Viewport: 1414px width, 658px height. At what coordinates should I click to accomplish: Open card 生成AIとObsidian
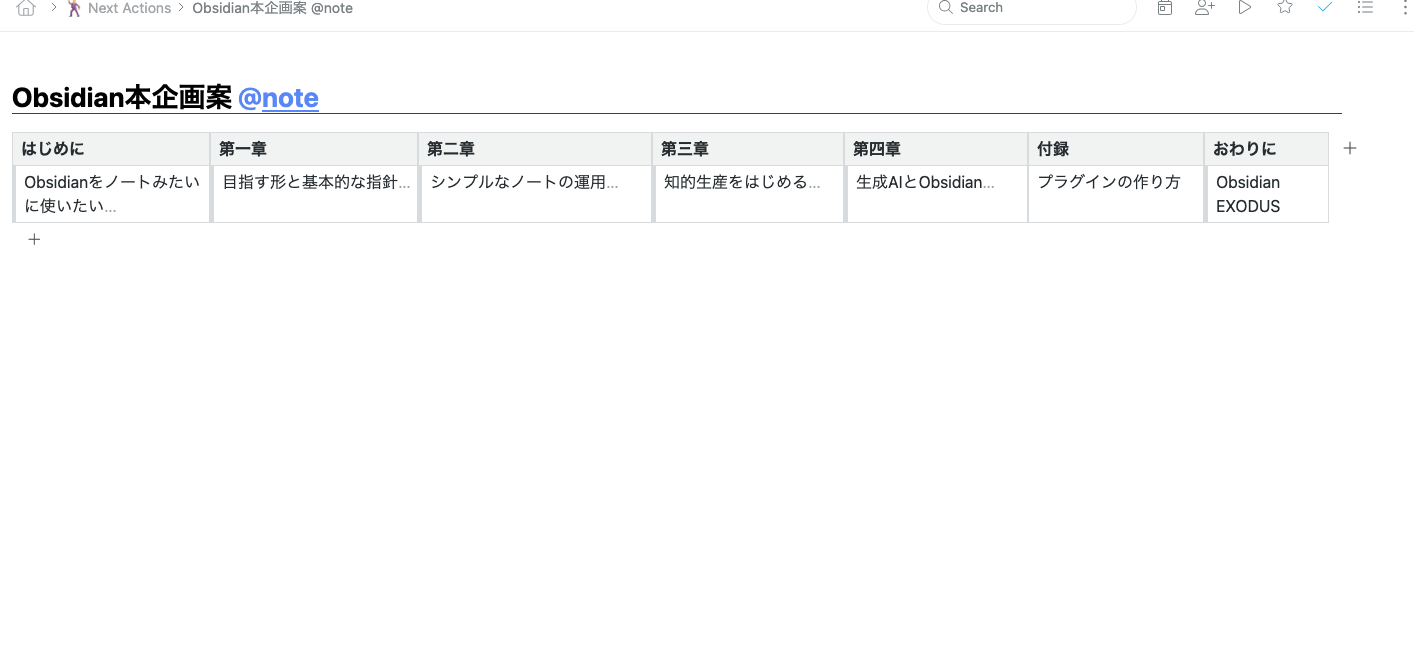pyautogui.click(x=937, y=194)
